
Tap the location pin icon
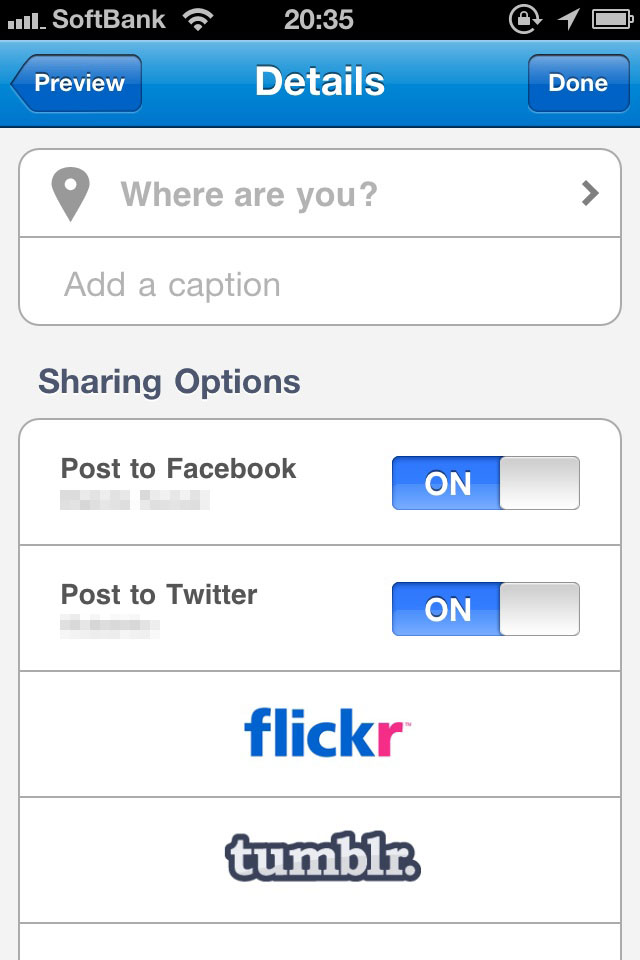(x=71, y=194)
